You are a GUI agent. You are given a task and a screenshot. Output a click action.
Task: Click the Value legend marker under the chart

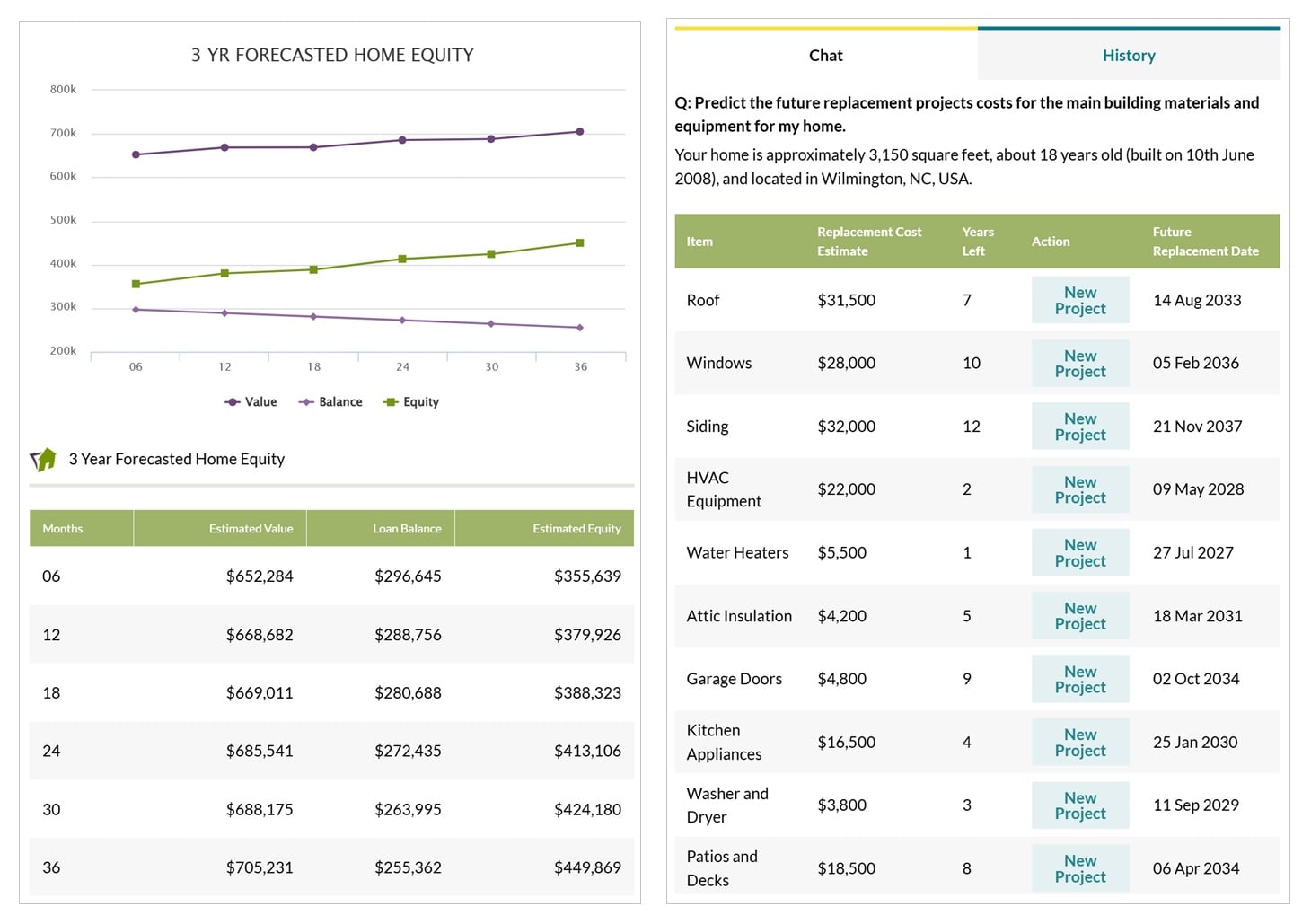(232, 401)
